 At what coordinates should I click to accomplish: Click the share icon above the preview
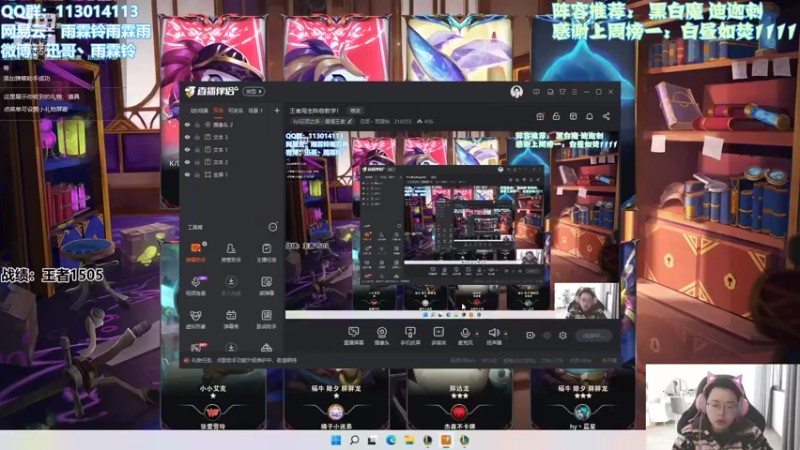click(606, 116)
